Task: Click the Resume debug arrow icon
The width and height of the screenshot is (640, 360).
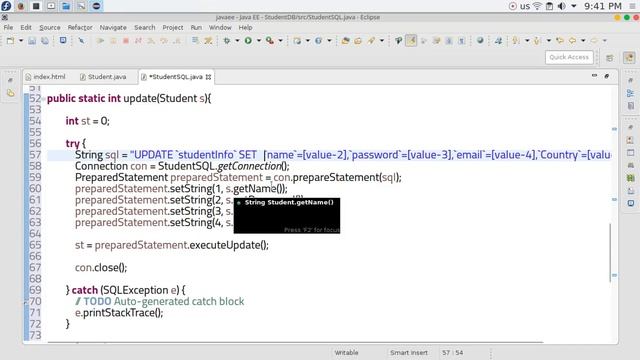Action: point(100,40)
